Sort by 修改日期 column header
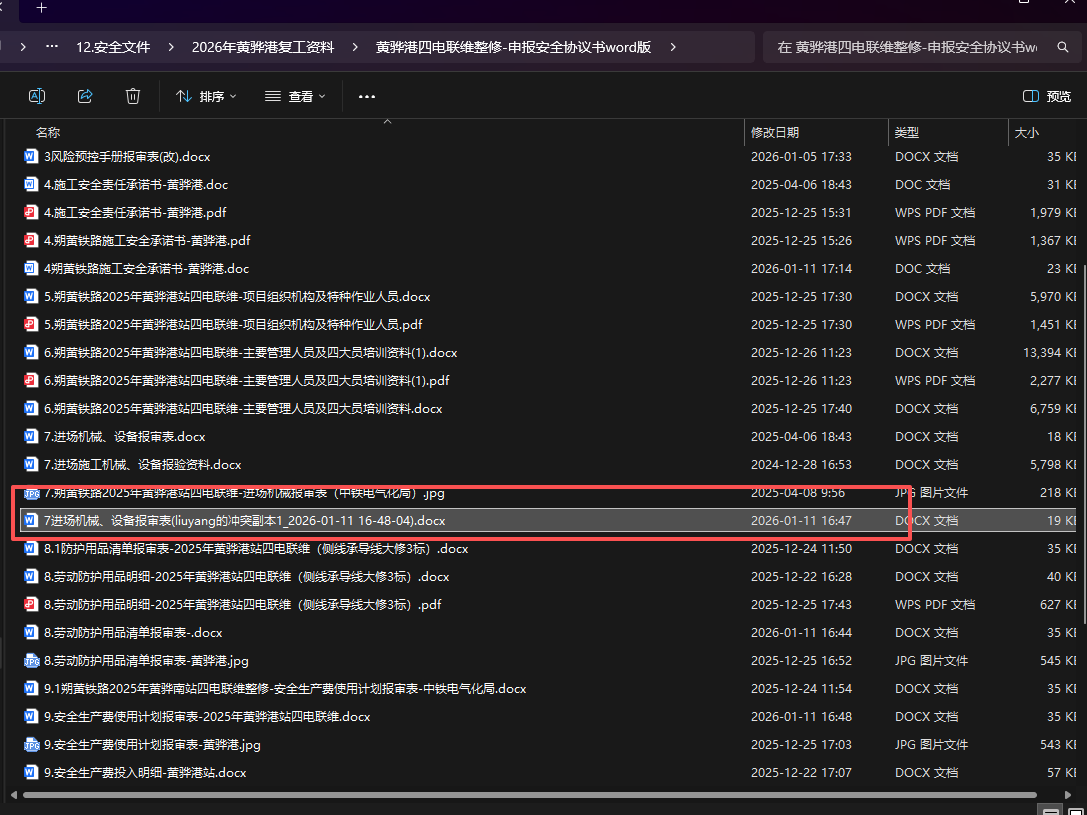The image size is (1087, 815). click(775, 132)
